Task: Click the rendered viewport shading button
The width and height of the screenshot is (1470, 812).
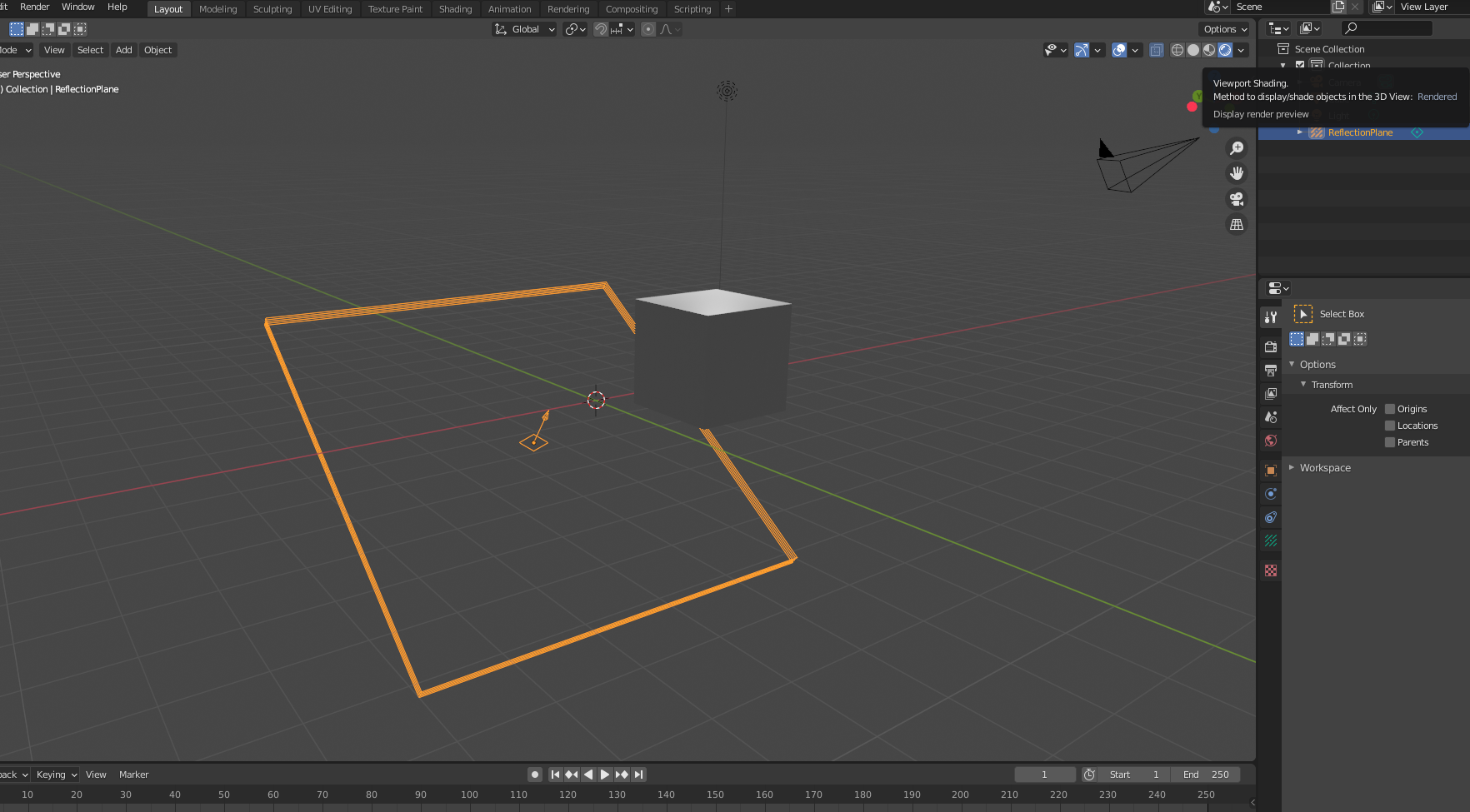Action: click(1225, 50)
